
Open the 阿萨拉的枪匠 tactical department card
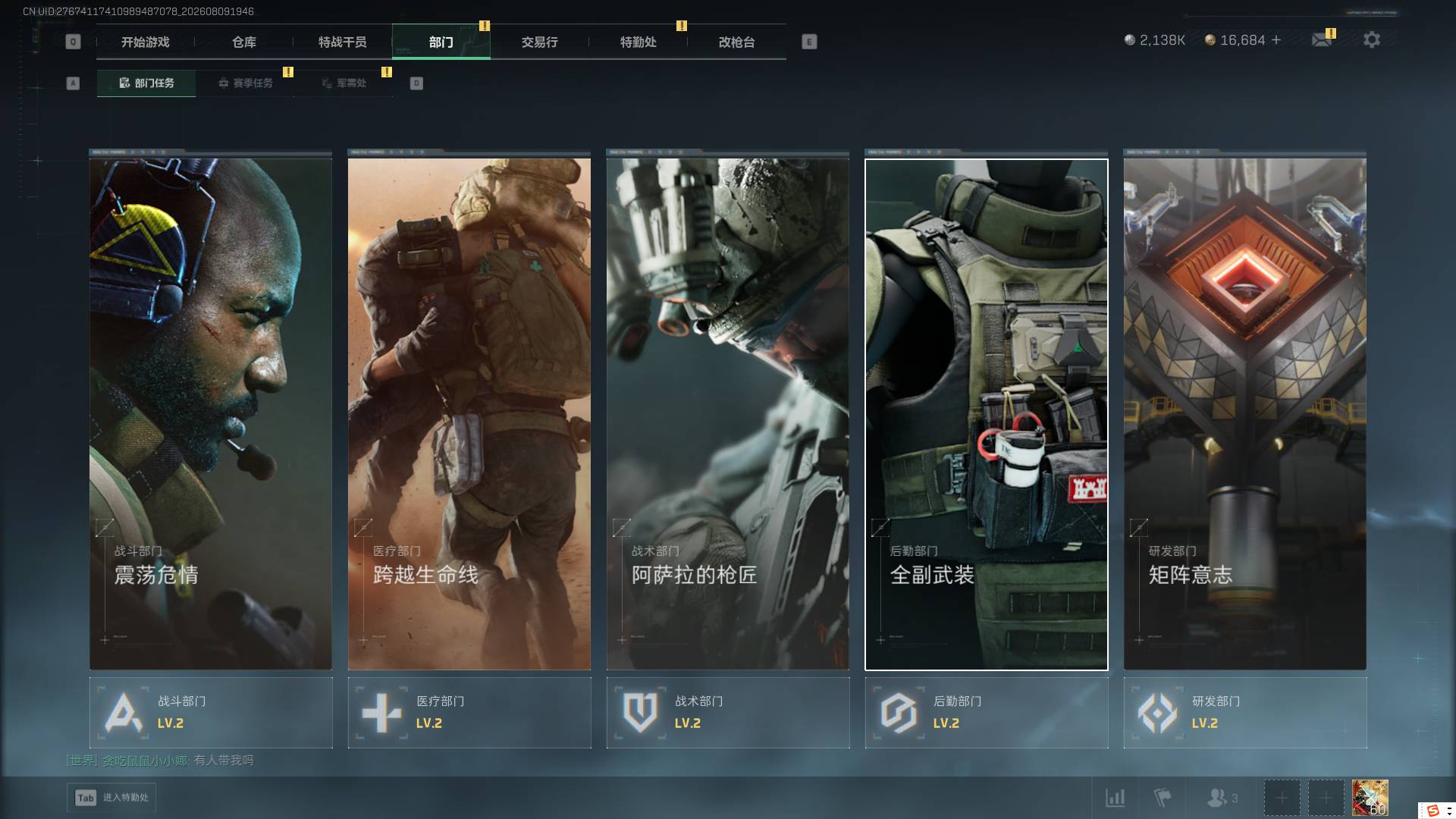pyautogui.click(x=728, y=414)
